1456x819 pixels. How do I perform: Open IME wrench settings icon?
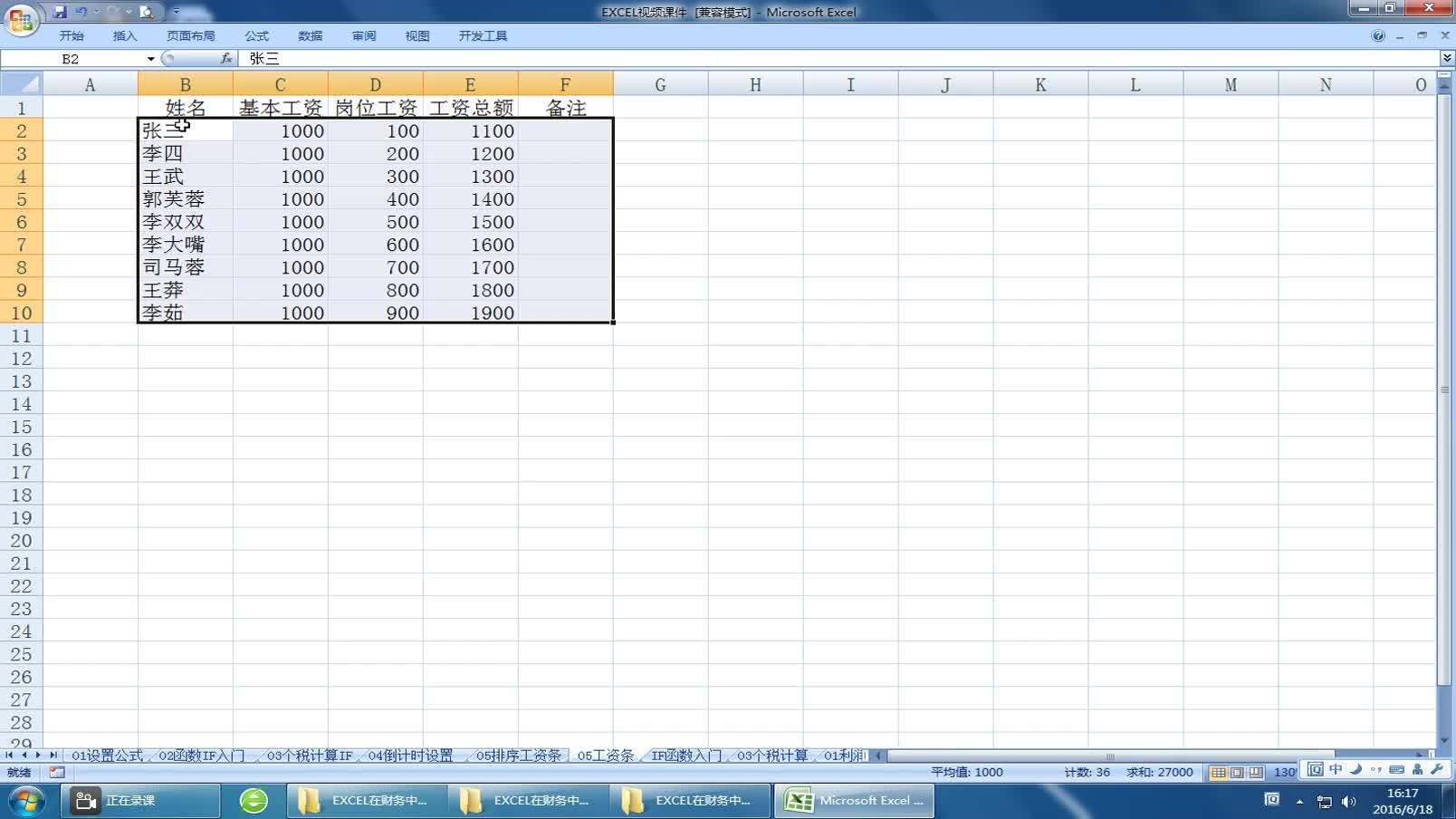pyautogui.click(x=1437, y=769)
